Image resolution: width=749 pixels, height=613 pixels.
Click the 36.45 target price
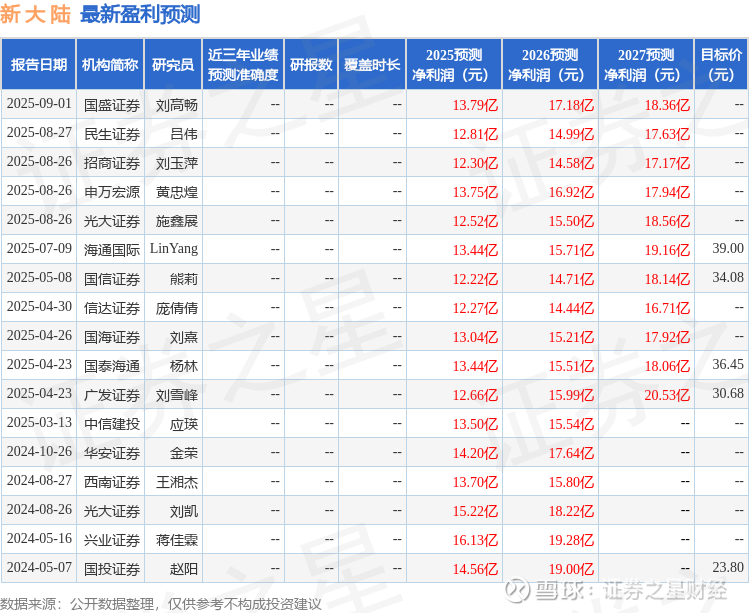[728, 365]
